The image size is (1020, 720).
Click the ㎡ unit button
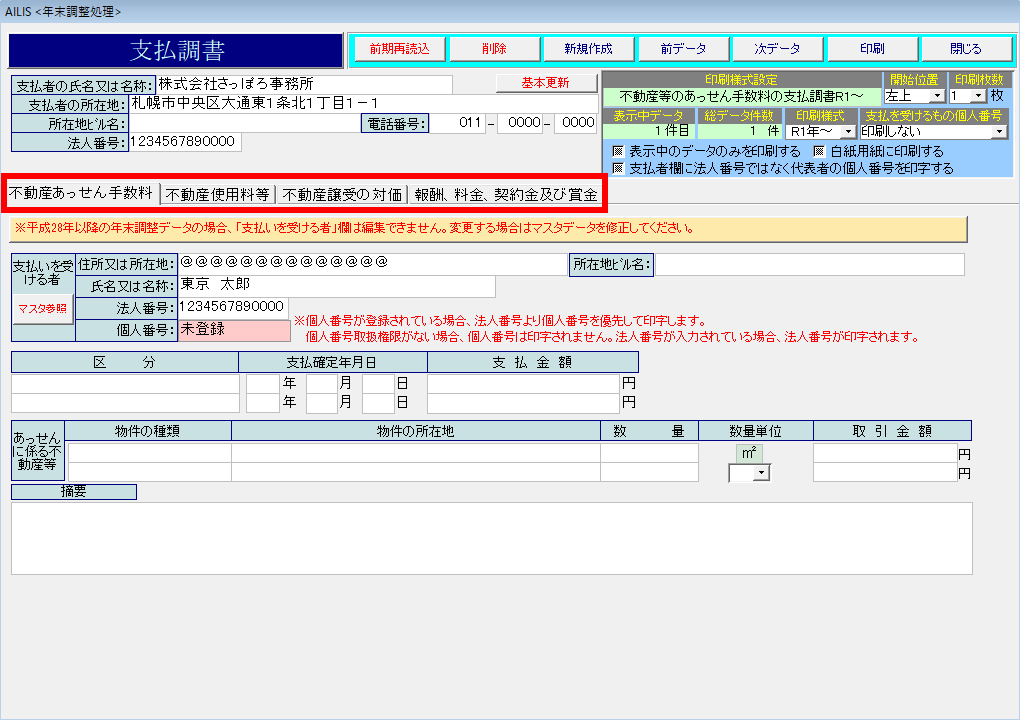click(x=749, y=453)
